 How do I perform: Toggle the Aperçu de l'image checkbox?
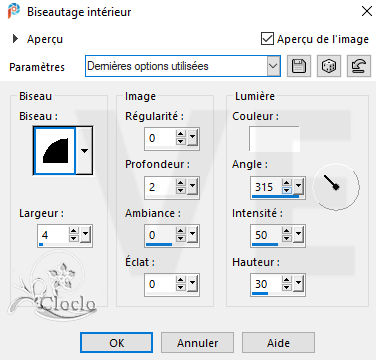point(267,39)
